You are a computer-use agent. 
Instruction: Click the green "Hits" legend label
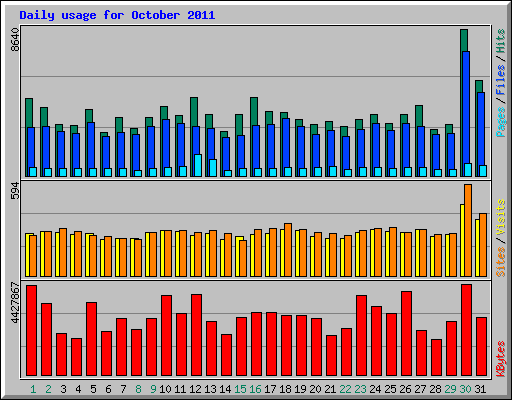(501, 41)
